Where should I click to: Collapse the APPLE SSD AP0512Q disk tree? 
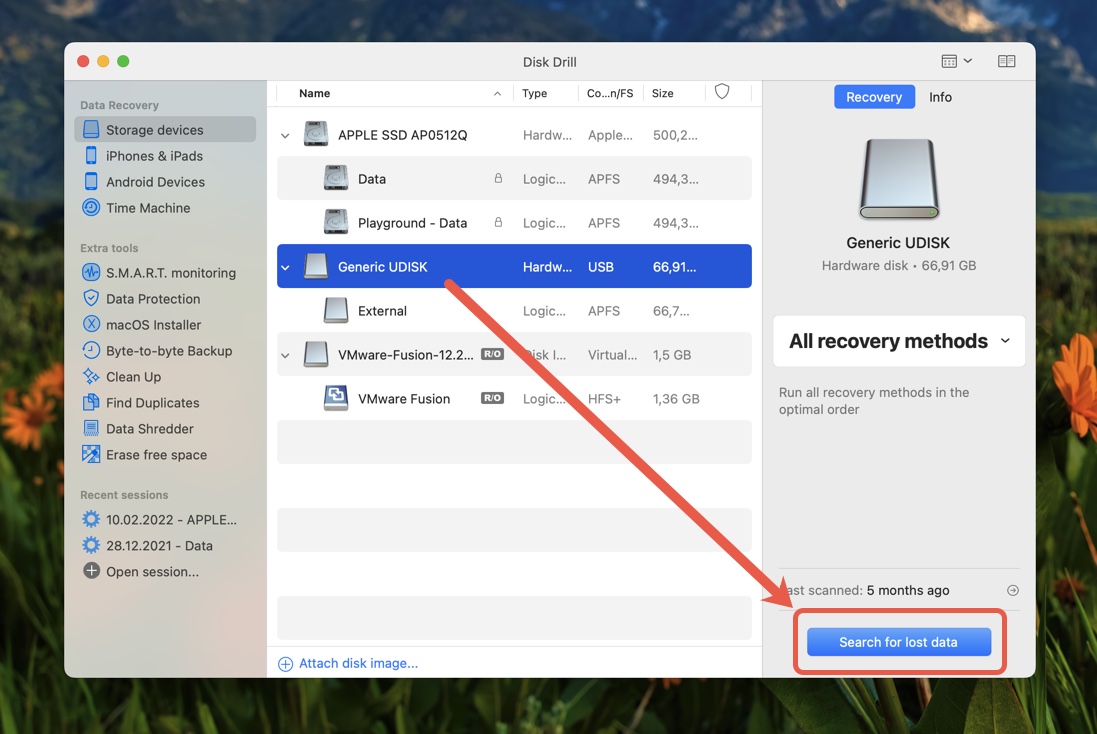tap(285, 135)
